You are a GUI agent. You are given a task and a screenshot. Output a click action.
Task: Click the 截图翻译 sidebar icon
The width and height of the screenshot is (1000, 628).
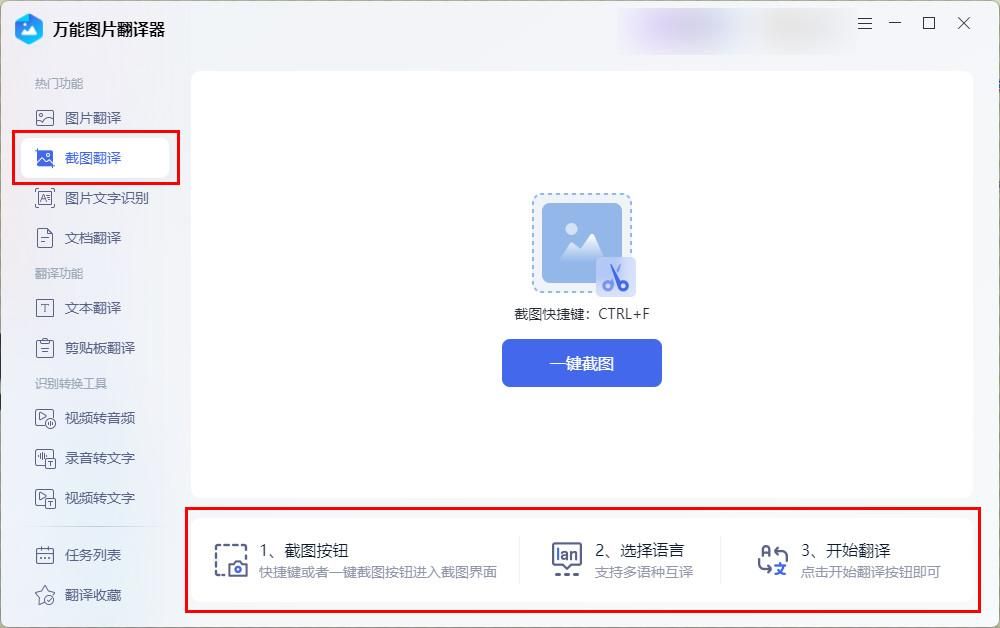click(x=45, y=157)
